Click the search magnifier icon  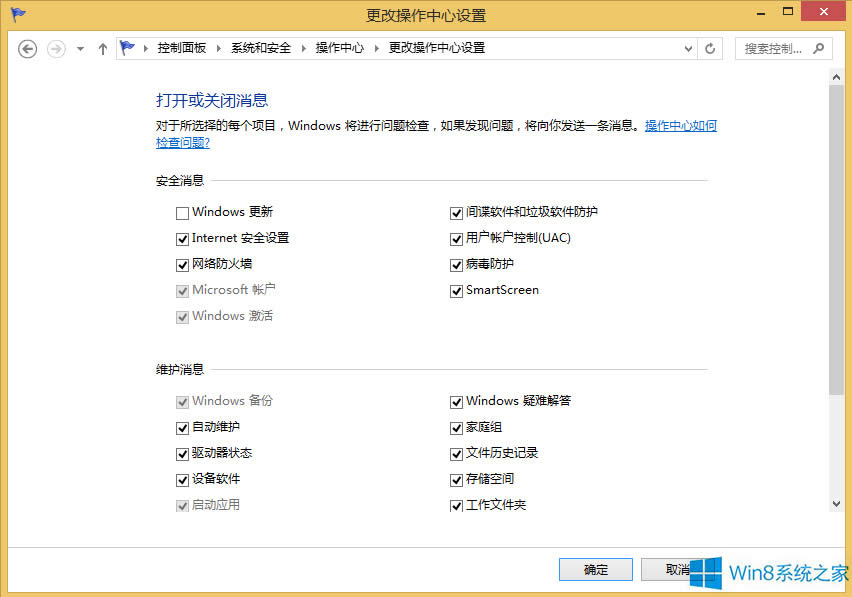pyautogui.click(x=818, y=48)
